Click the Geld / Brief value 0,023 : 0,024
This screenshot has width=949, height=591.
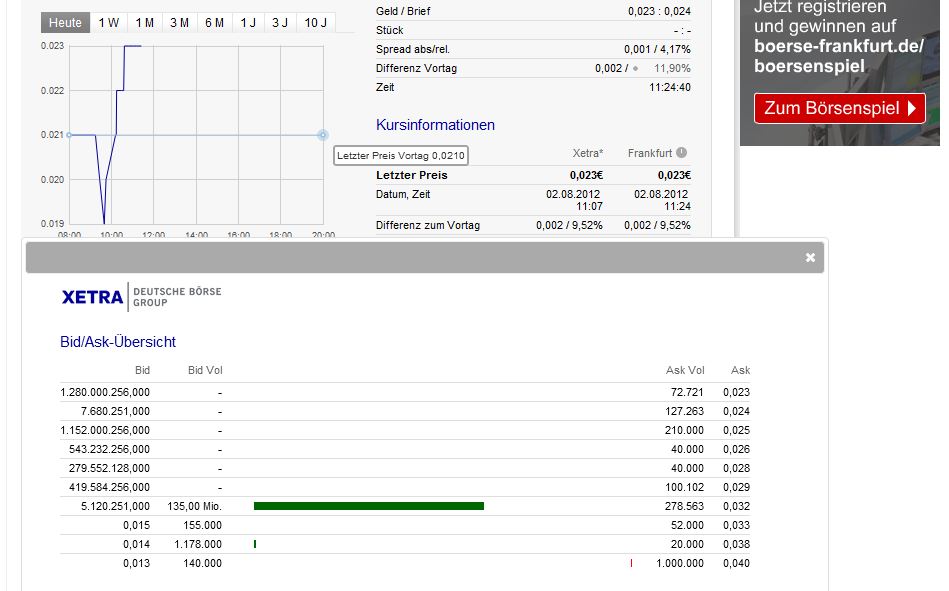pyautogui.click(x=659, y=11)
